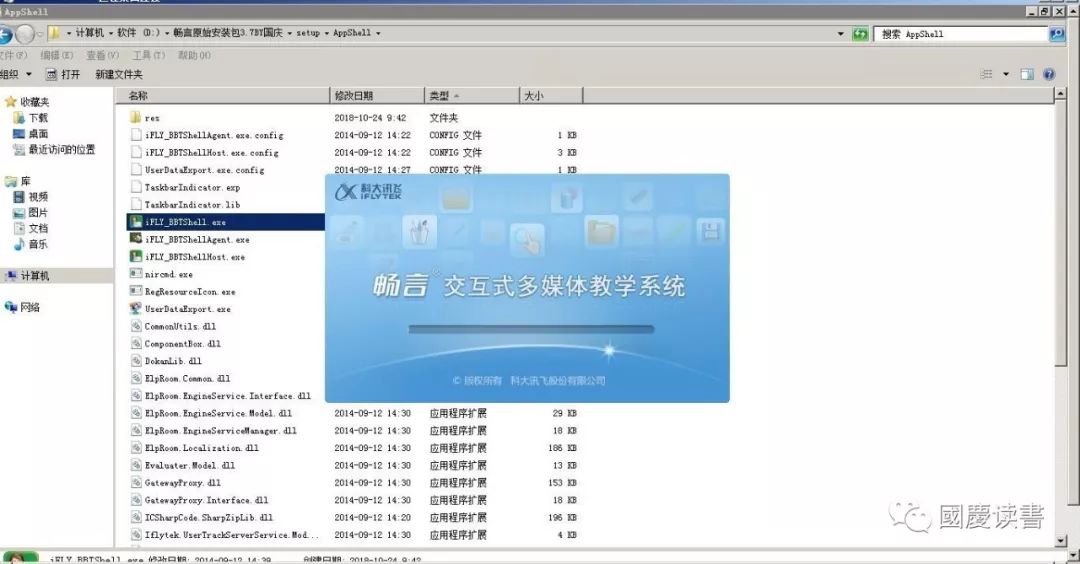Click the scrollbar down arrow
Viewport: 1080px width, 564px height.
(x=1061, y=541)
